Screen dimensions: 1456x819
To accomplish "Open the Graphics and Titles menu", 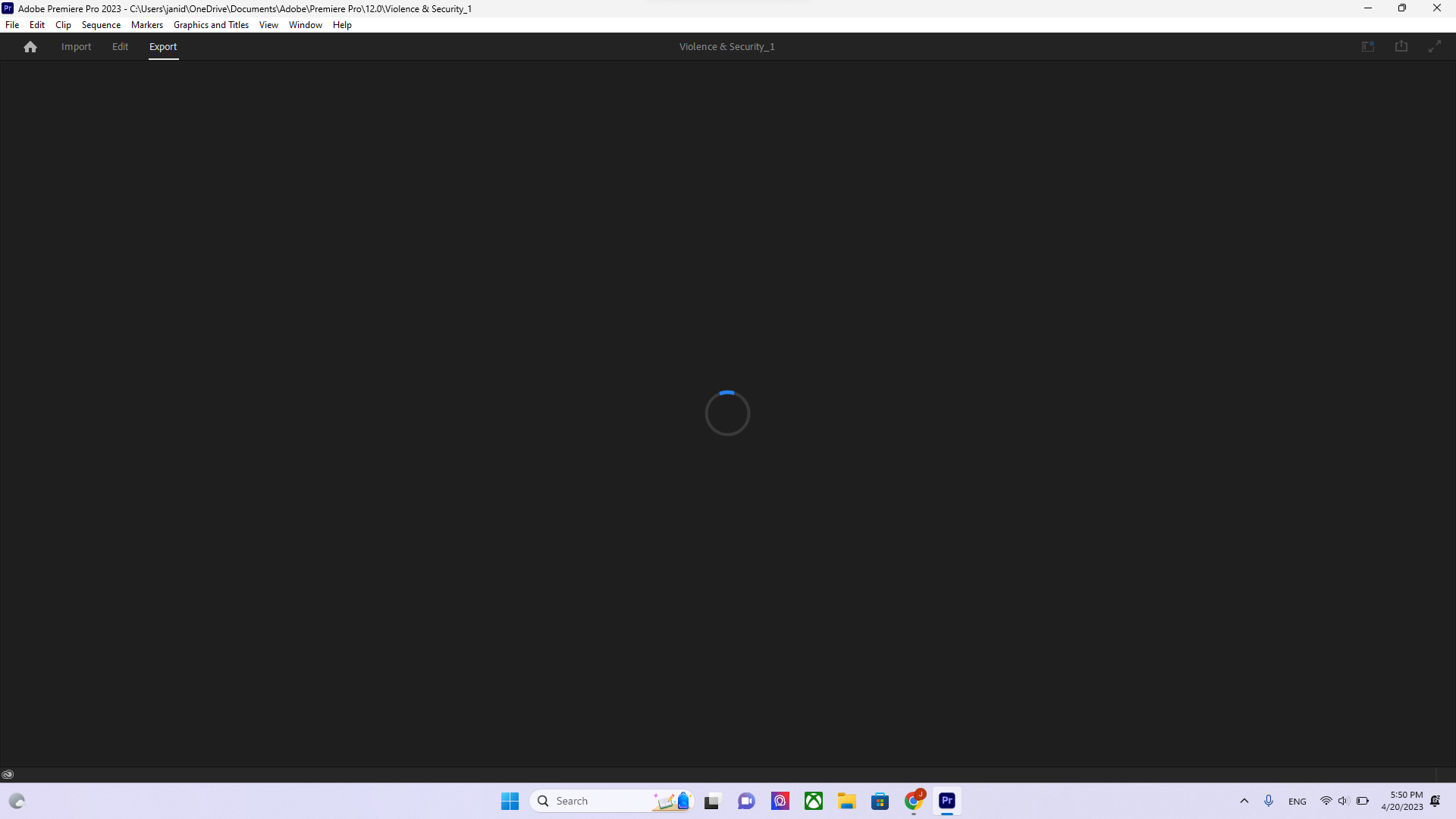I will (x=211, y=25).
